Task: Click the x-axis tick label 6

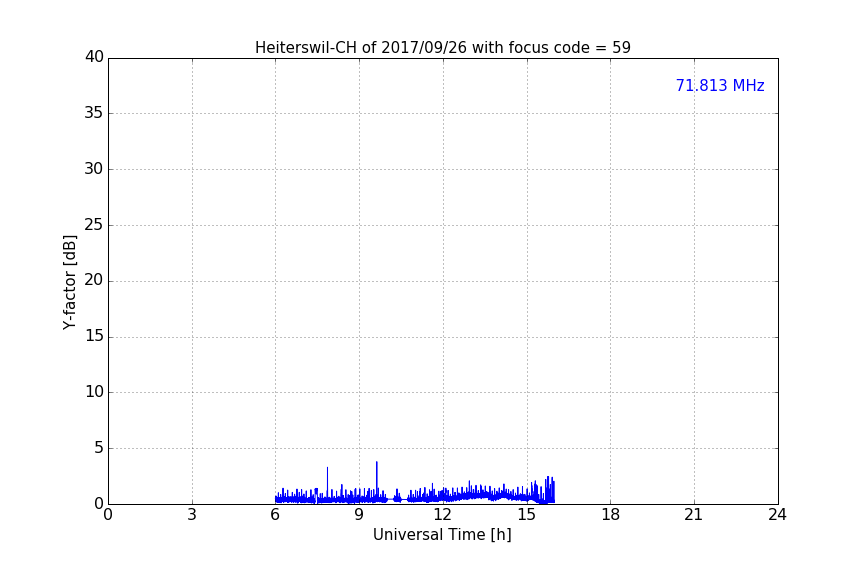Action: [x=275, y=515]
